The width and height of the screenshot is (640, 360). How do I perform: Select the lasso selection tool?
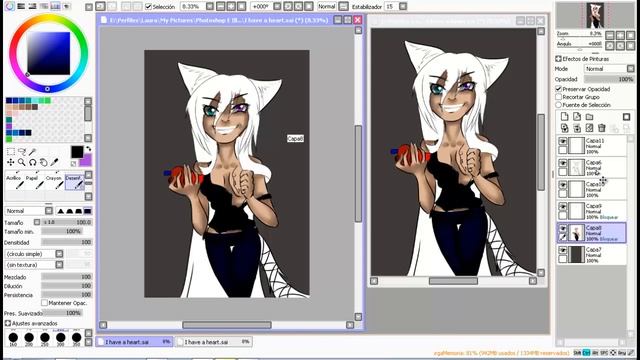point(22,152)
